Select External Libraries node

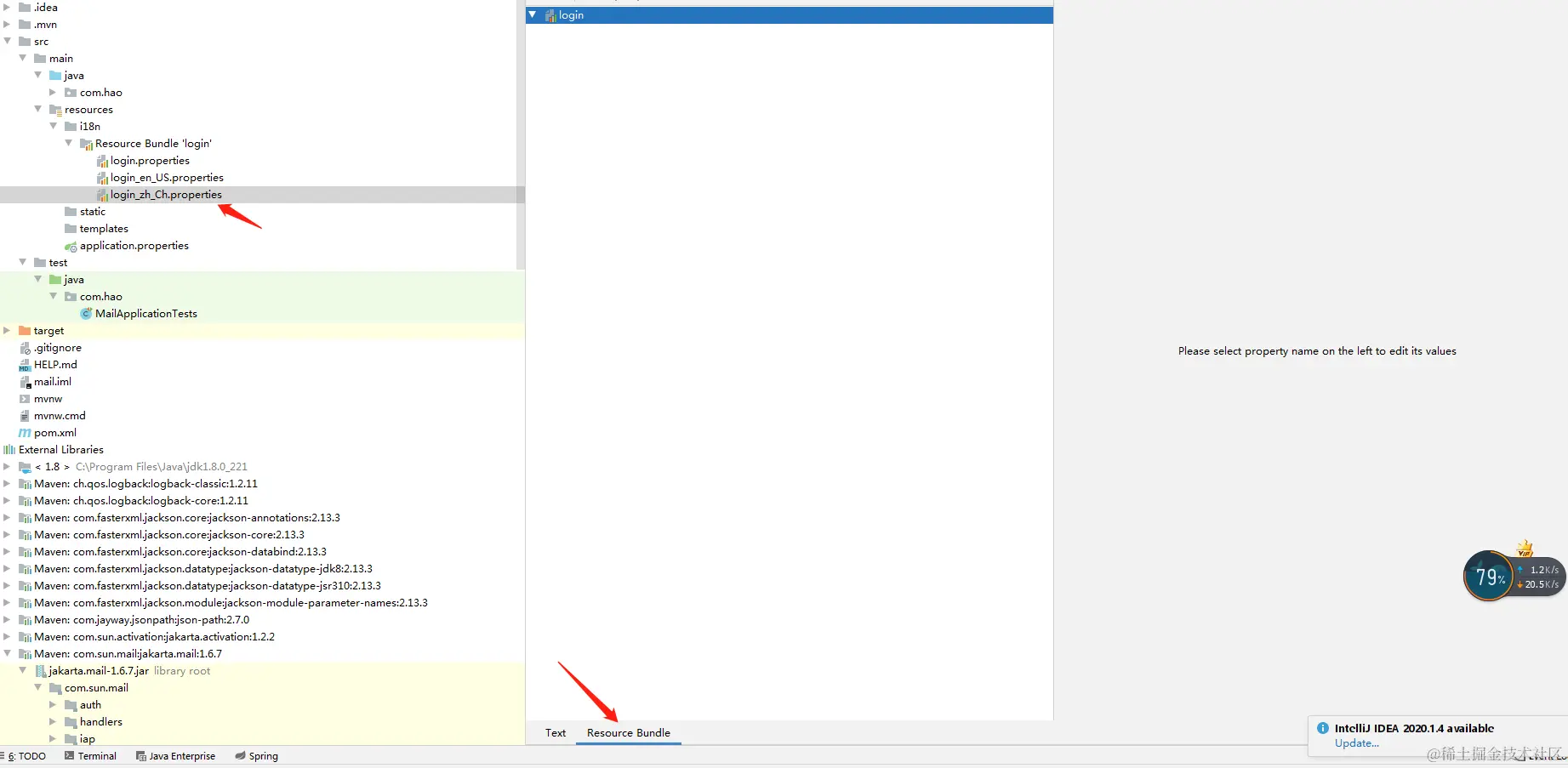click(x=61, y=450)
